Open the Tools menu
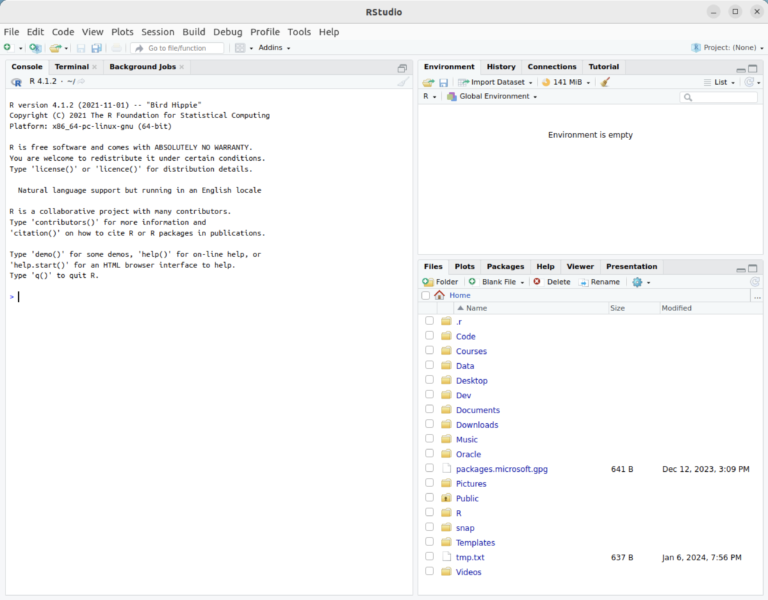Image resolution: width=768 pixels, height=600 pixels. click(299, 32)
